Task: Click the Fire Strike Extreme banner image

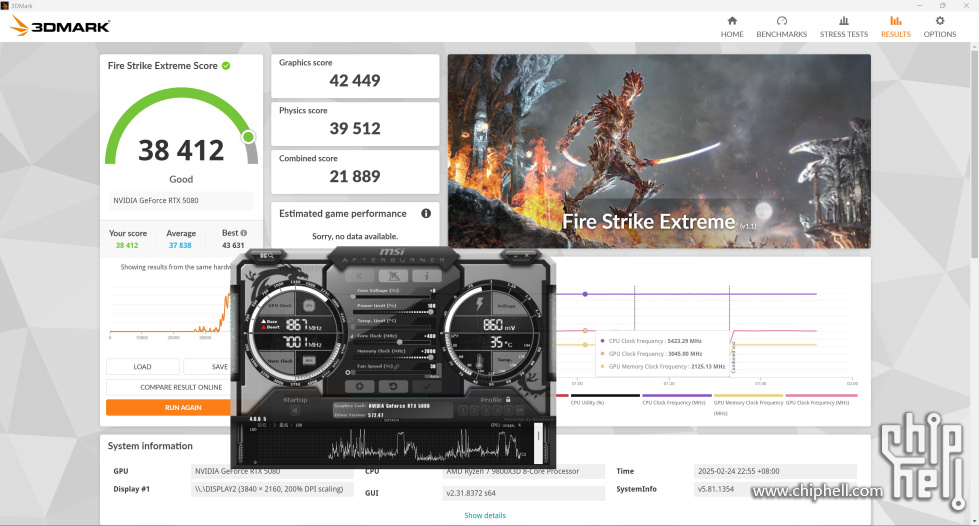Action: (x=659, y=151)
